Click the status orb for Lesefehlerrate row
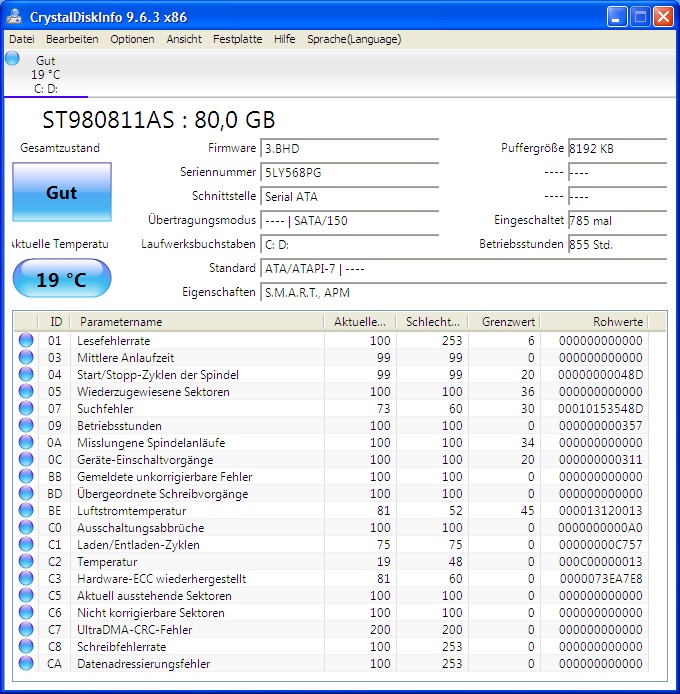Viewport: 680px width, 694px height. [x=25, y=341]
